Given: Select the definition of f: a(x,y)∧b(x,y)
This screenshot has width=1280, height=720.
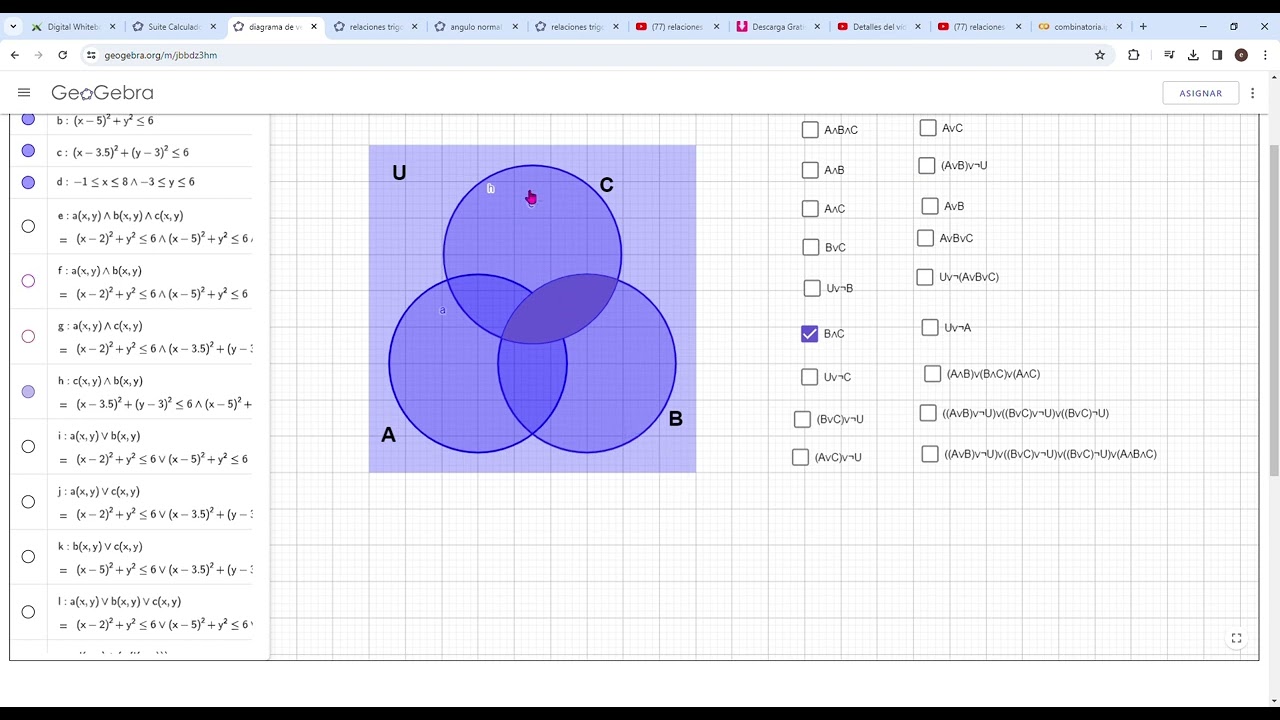Looking at the screenshot, I should click(x=99, y=271).
